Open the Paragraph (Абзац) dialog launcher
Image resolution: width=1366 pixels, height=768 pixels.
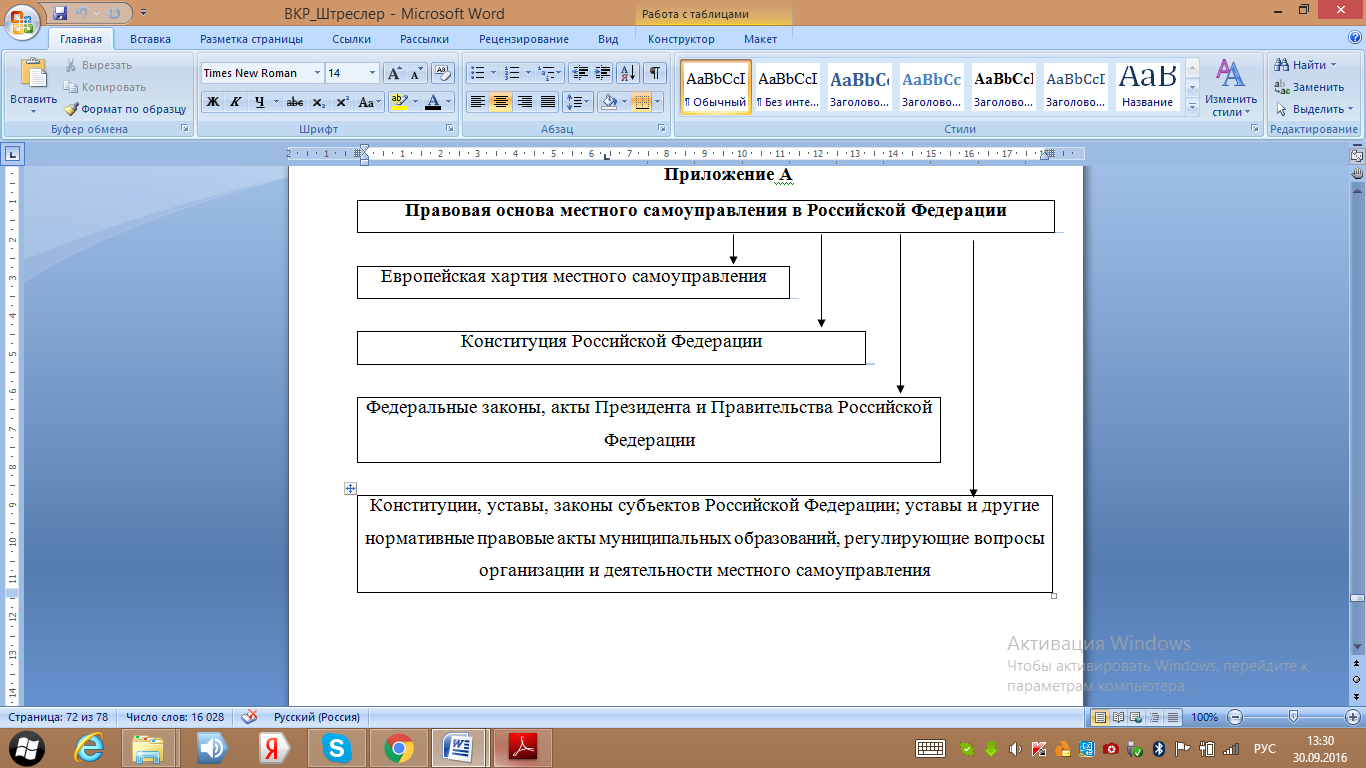[662, 129]
